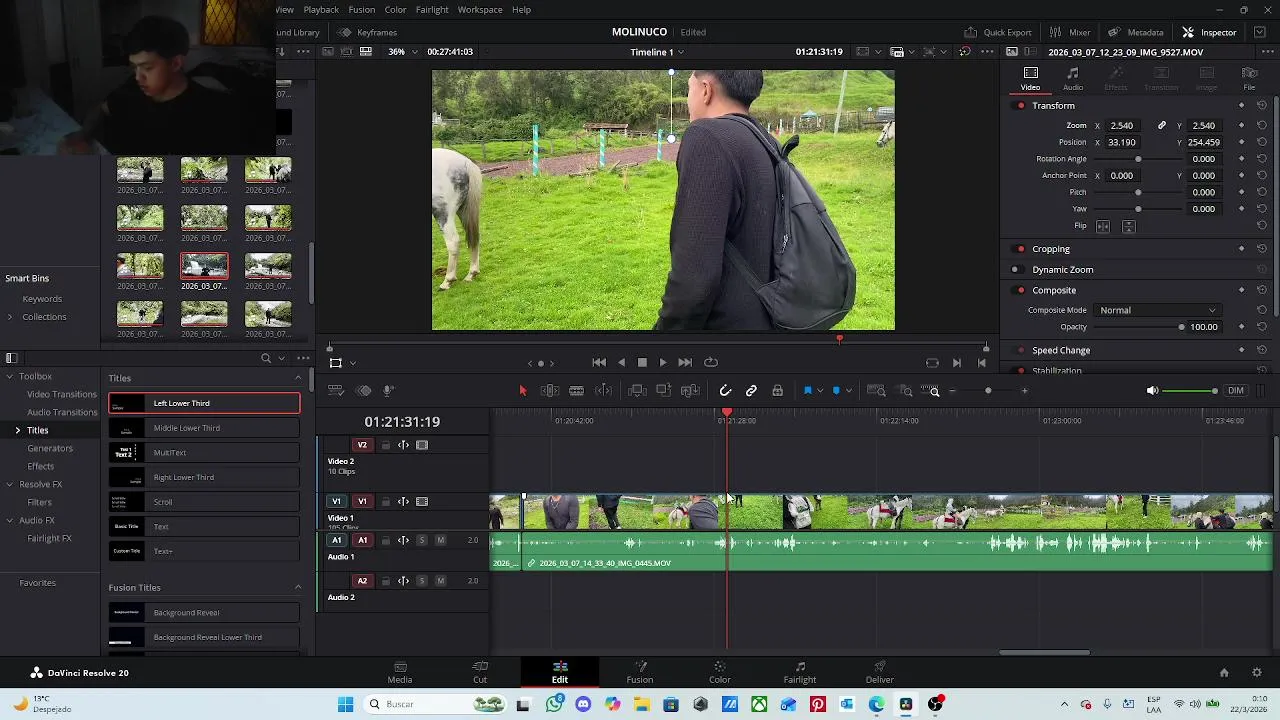The width and height of the screenshot is (1280, 720).
Task: Select the arrow Selection Mode tool
Action: tap(522, 391)
